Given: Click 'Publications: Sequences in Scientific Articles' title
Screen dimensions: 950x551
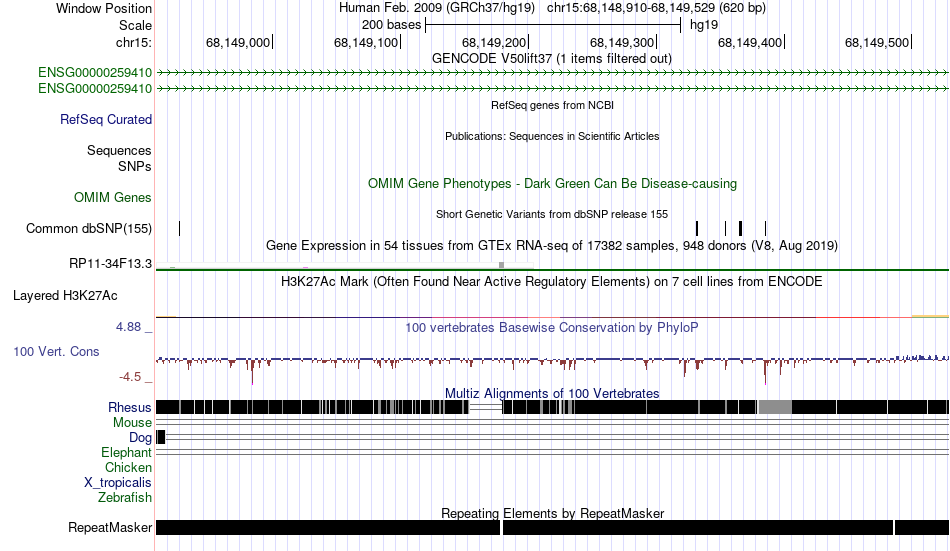Looking at the screenshot, I should click(x=552, y=136).
